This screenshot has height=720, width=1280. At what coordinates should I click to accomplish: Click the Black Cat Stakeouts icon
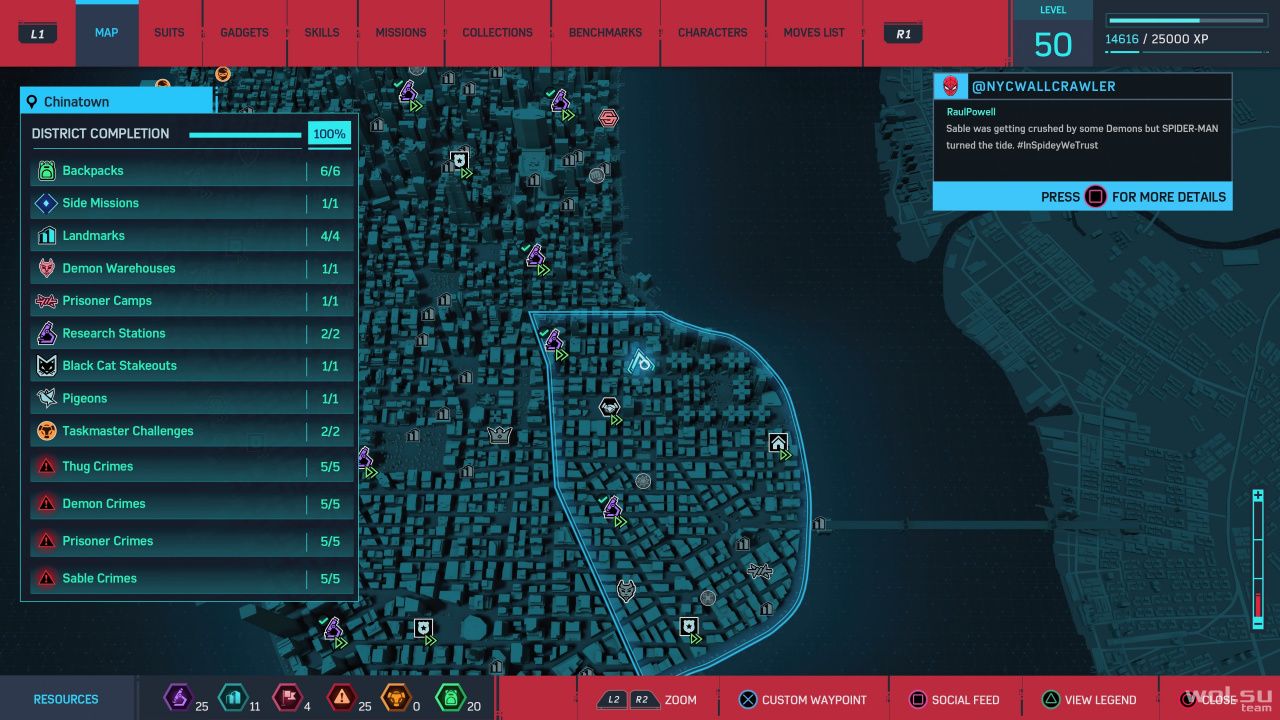(46, 366)
